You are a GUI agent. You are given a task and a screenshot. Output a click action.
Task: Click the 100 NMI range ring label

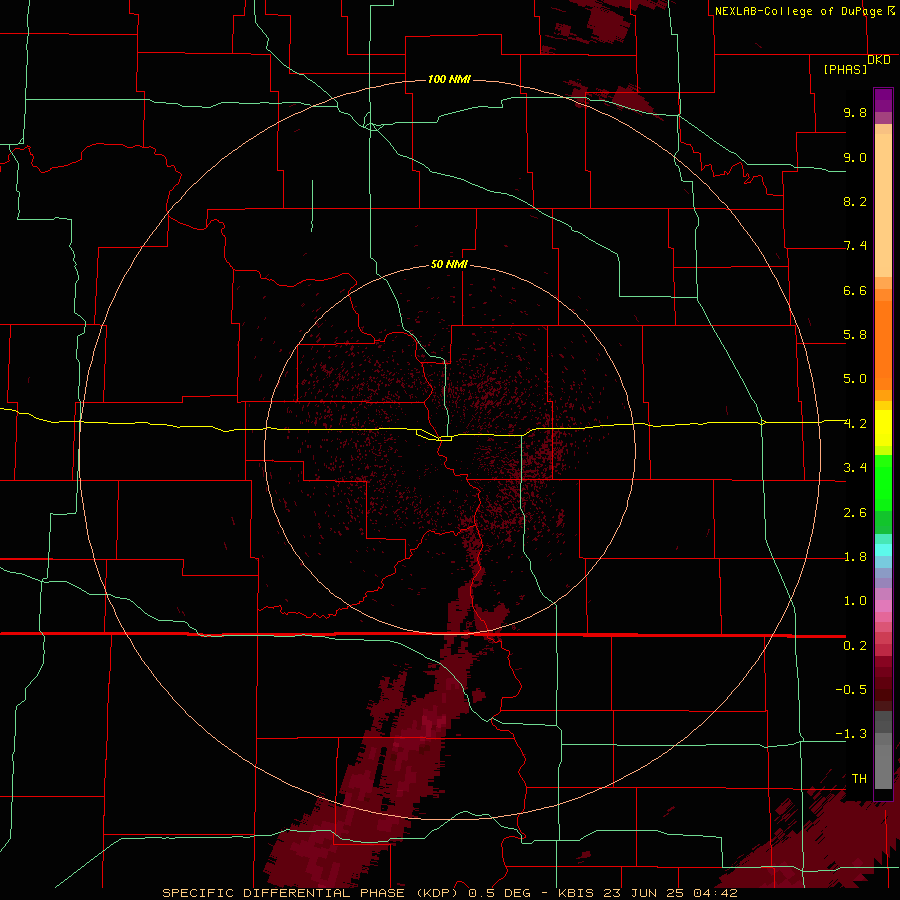tap(449, 79)
